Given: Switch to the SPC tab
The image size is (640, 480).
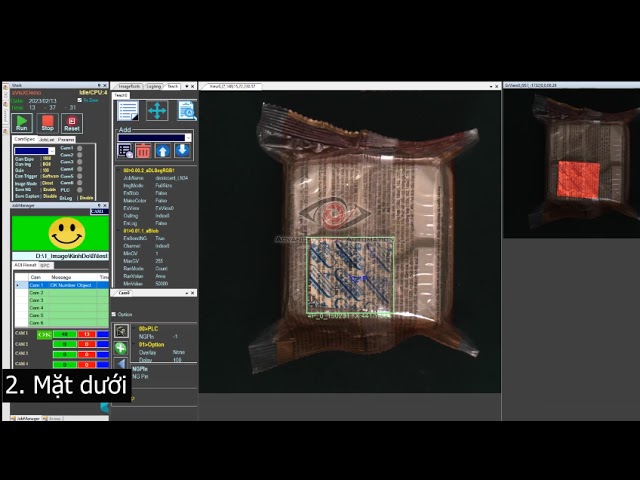Looking at the screenshot, I should (x=45, y=265).
